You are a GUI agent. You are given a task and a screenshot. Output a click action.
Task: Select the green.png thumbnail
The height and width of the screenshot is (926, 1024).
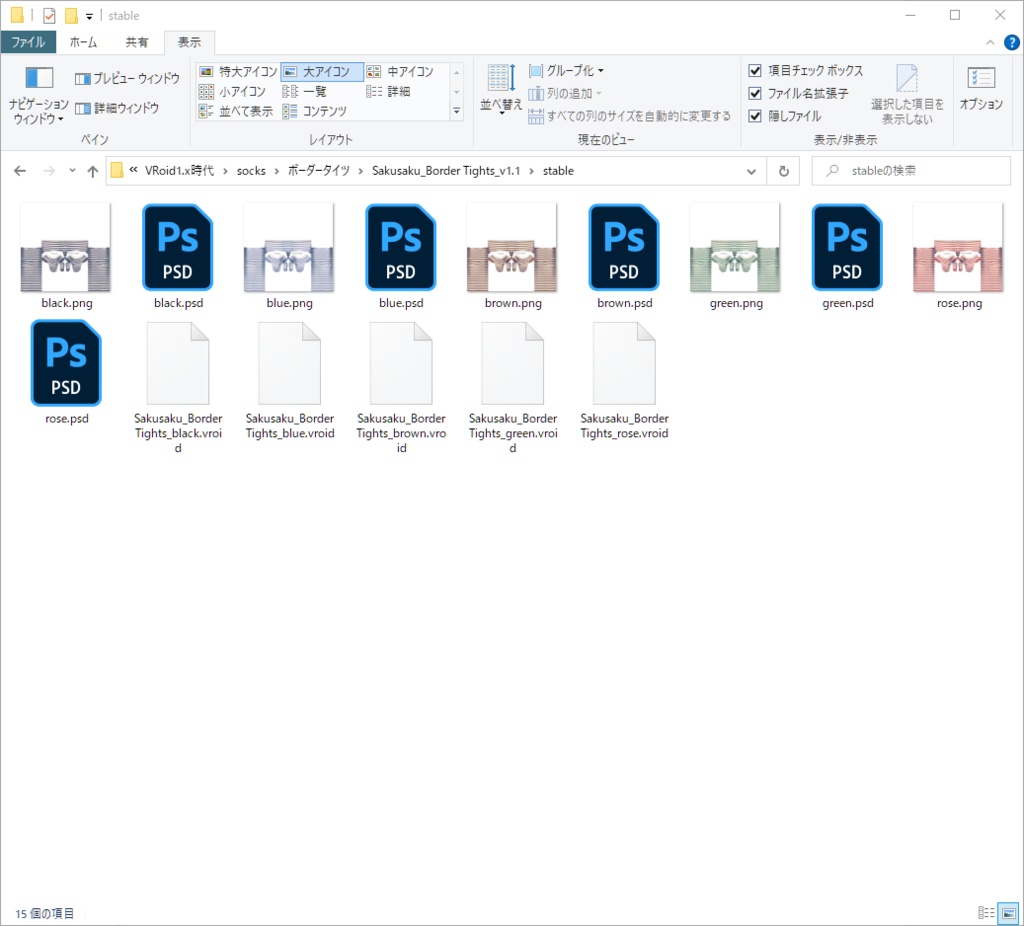(x=735, y=247)
